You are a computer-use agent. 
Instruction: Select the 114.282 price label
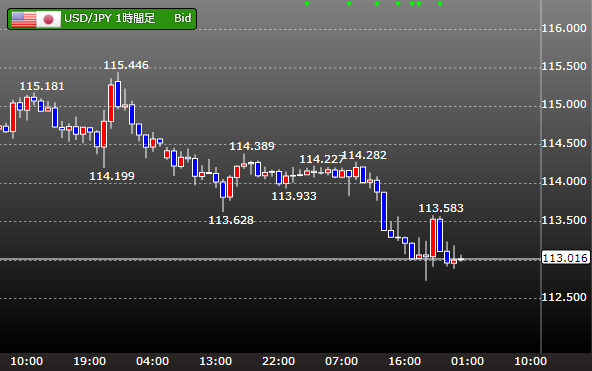(x=365, y=155)
